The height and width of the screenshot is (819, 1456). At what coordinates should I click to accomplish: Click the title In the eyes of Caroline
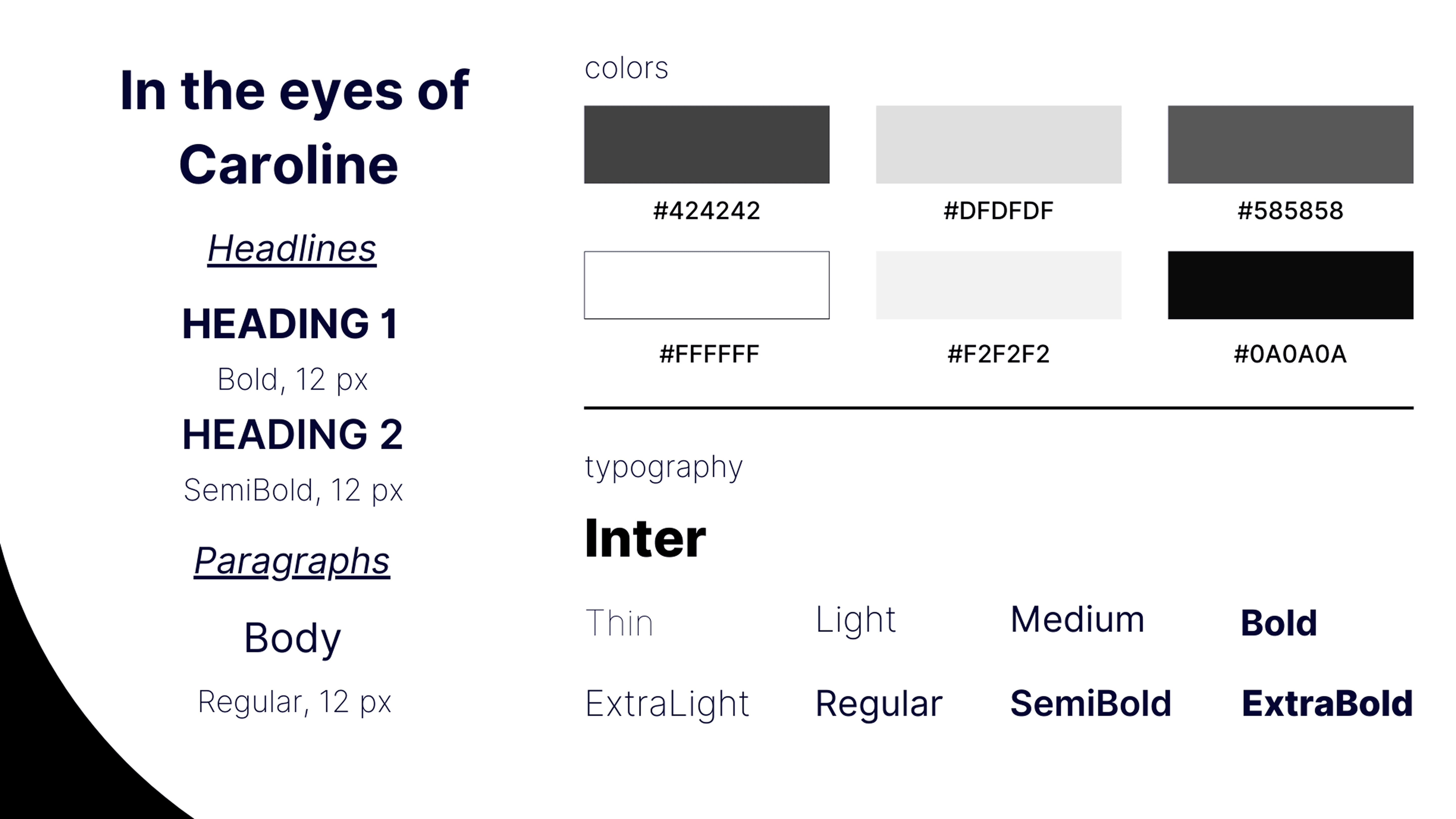[294, 127]
